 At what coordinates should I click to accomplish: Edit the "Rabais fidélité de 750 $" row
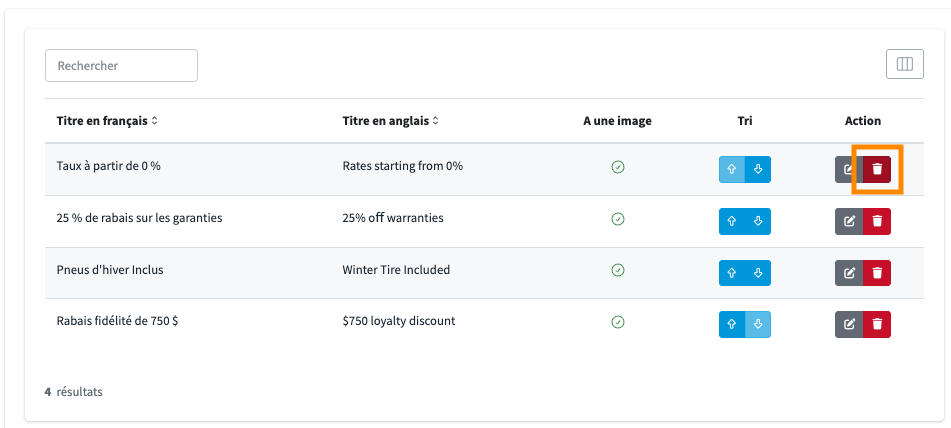tap(848, 323)
